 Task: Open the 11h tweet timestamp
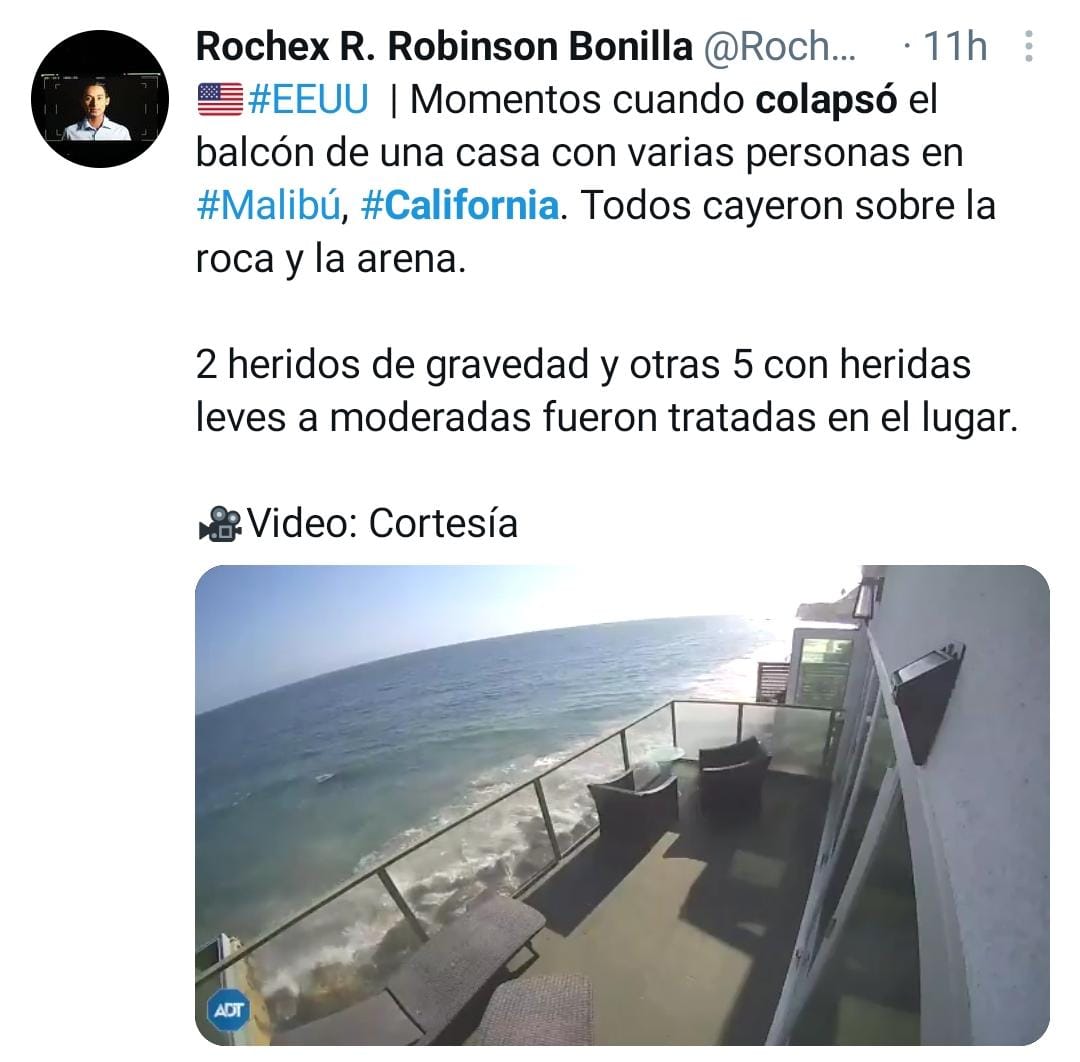(x=955, y=46)
